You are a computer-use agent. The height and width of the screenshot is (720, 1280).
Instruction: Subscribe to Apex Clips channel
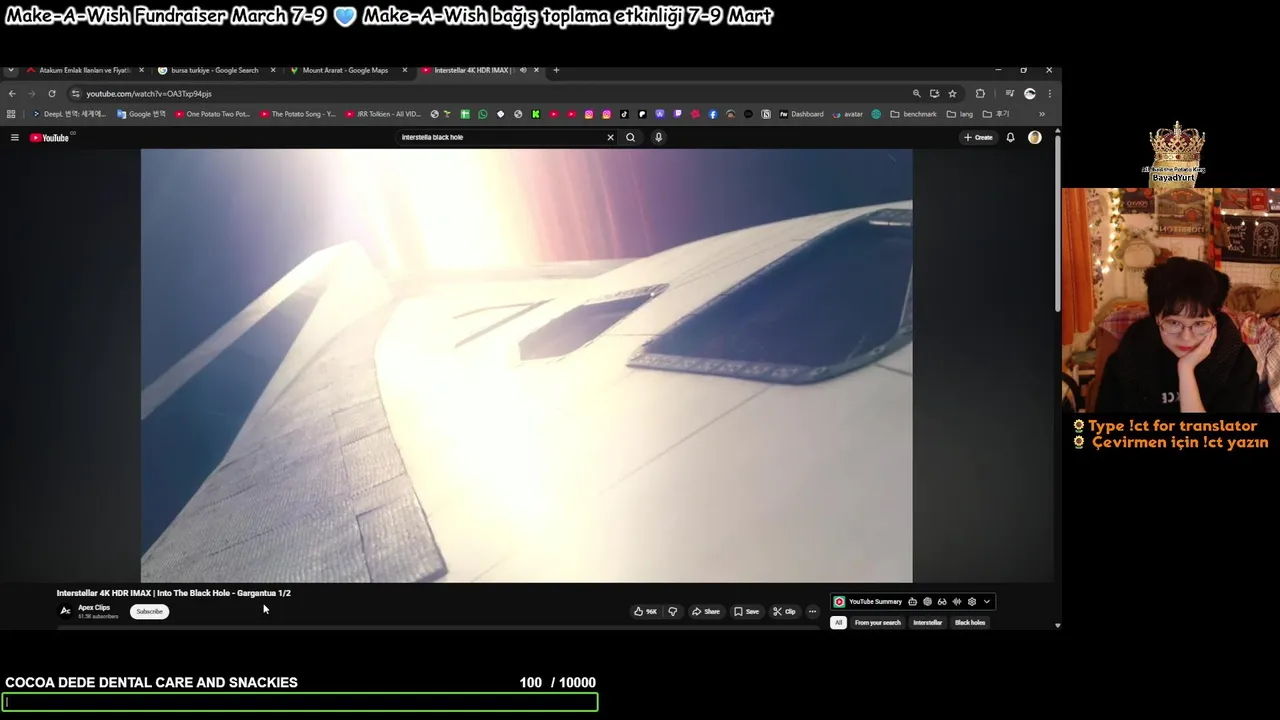pos(149,611)
